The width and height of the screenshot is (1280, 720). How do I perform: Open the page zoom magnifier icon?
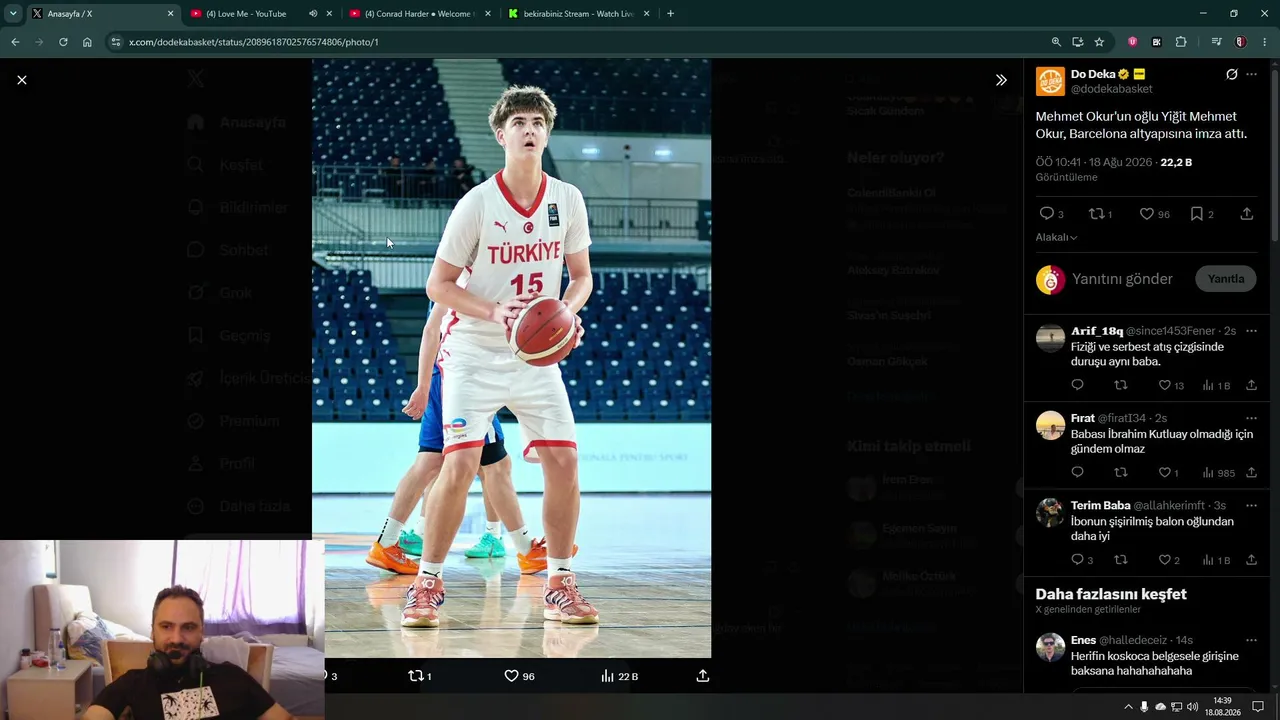1056,42
